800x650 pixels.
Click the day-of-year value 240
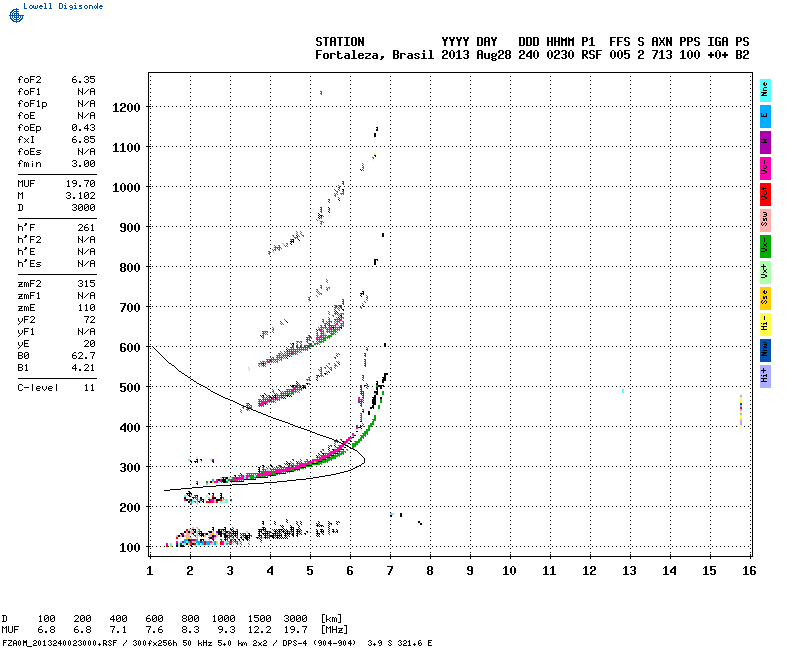529,55
